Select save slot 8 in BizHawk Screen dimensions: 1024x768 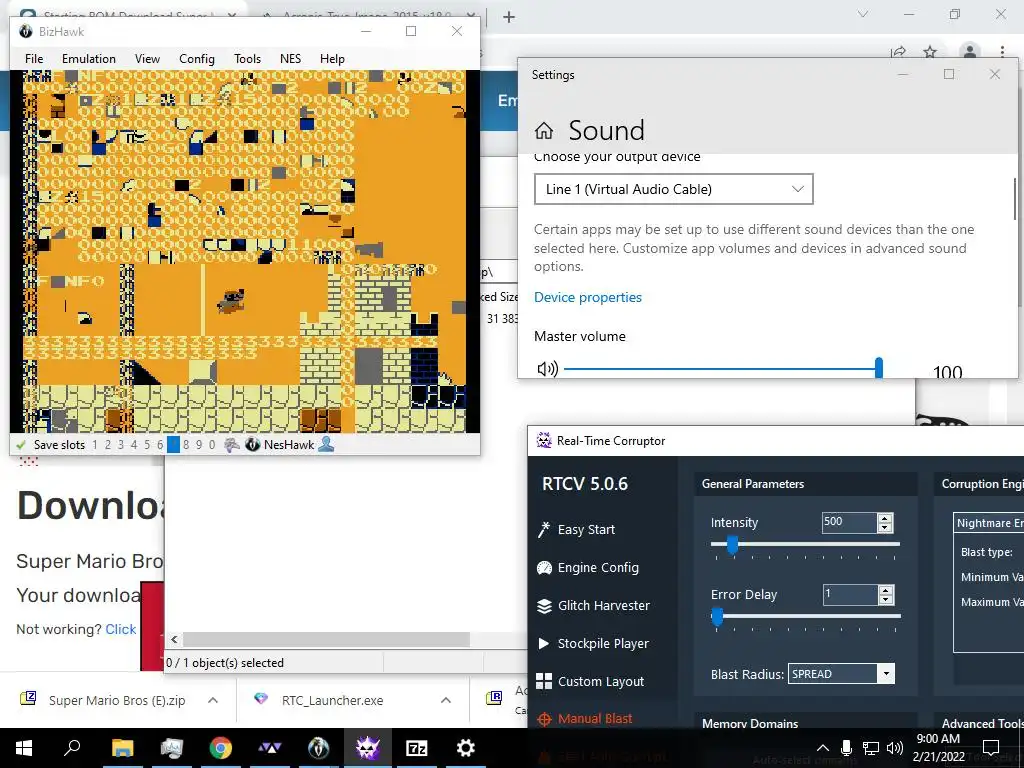[186, 445]
